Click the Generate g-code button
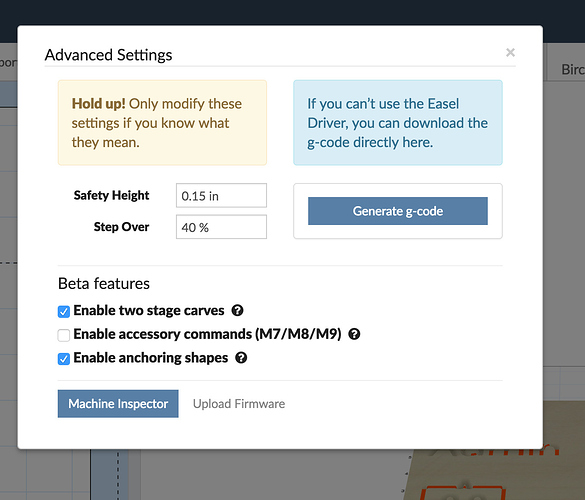Image resolution: width=585 pixels, height=500 pixels. 398,211
